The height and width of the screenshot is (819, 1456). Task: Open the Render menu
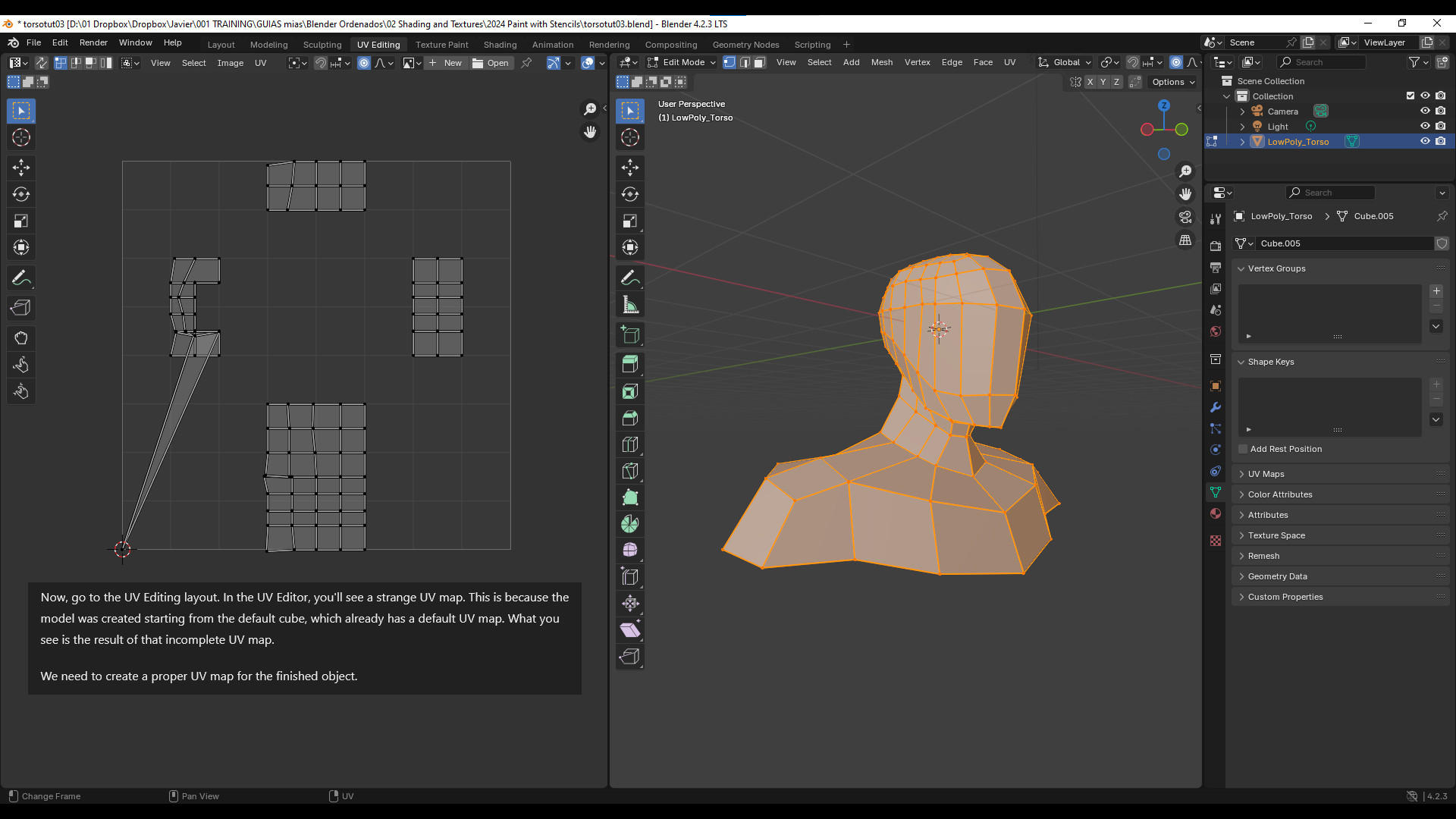[93, 42]
